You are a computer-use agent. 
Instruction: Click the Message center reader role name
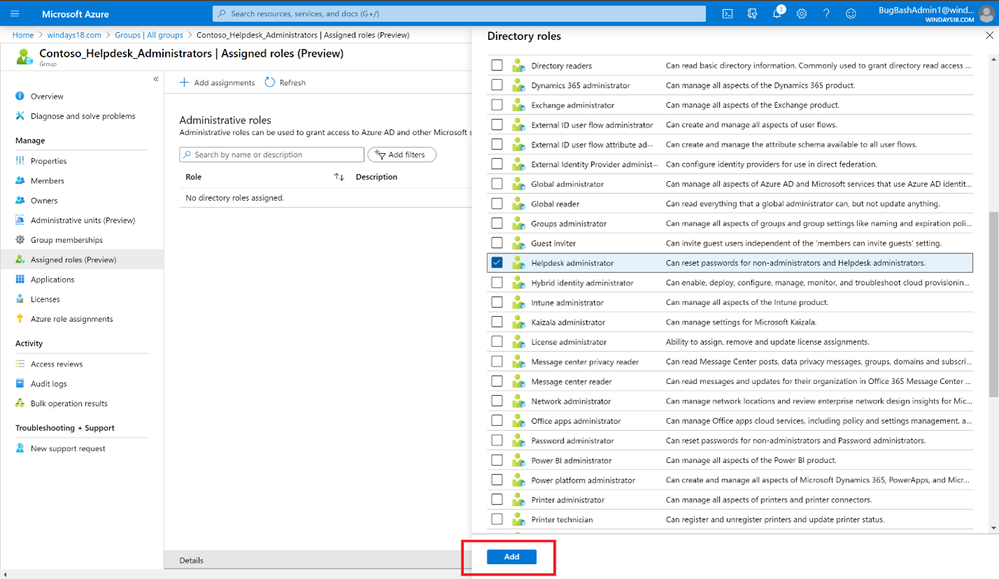coord(571,381)
